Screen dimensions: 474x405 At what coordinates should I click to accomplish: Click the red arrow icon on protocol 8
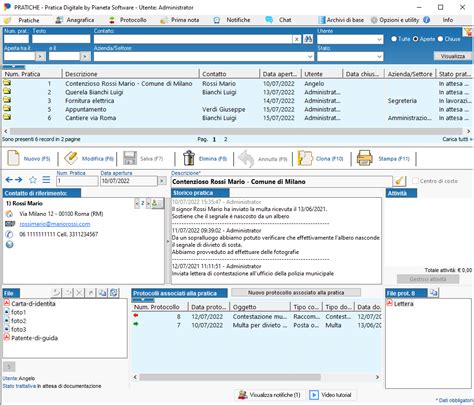(136, 315)
